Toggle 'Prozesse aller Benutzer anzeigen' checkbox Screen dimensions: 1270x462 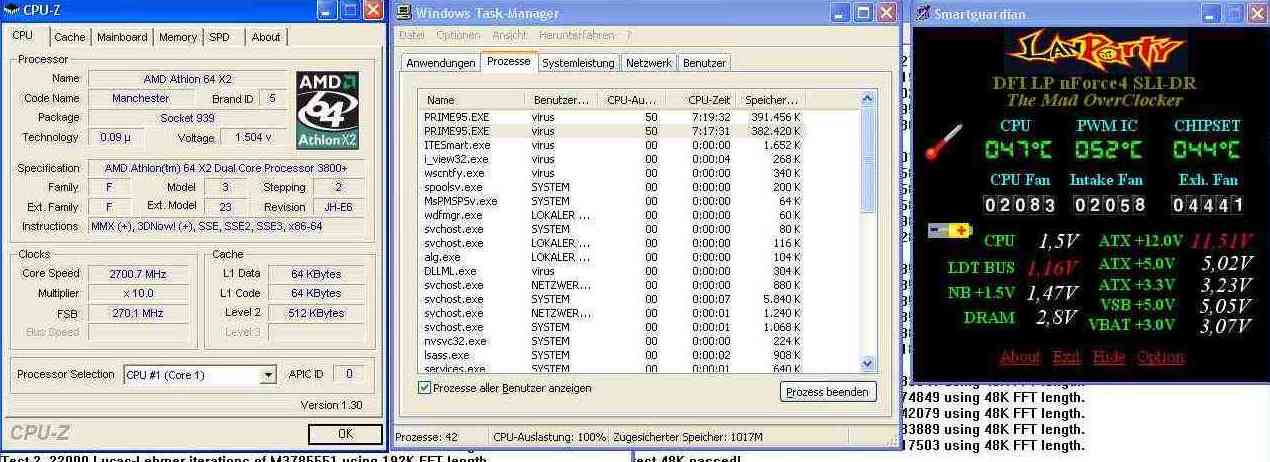pyautogui.click(x=425, y=388)
